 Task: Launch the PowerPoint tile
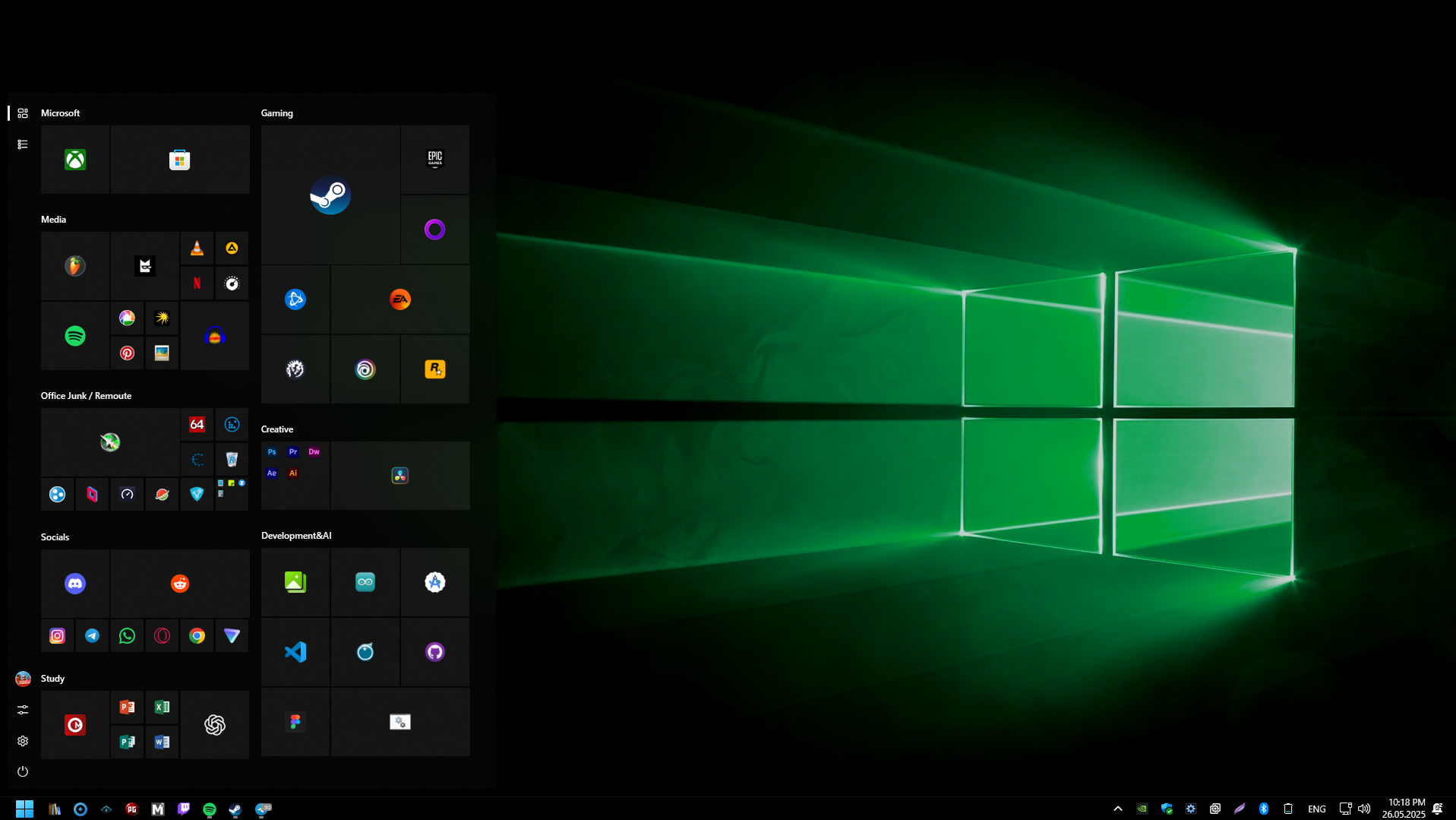(x=127, y=708)
